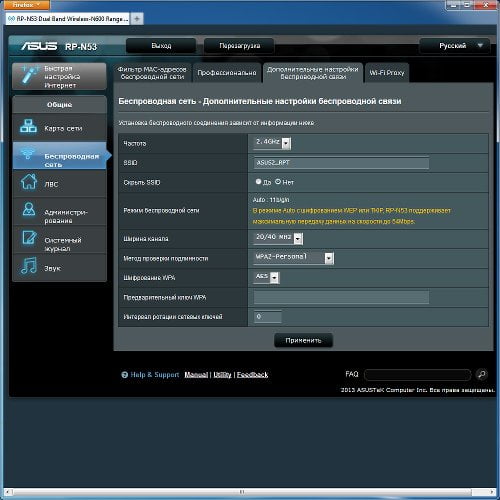Click the Применить apply button
Image resolution: width=500 pixels, height=500 pixels.
pos(303,340)
